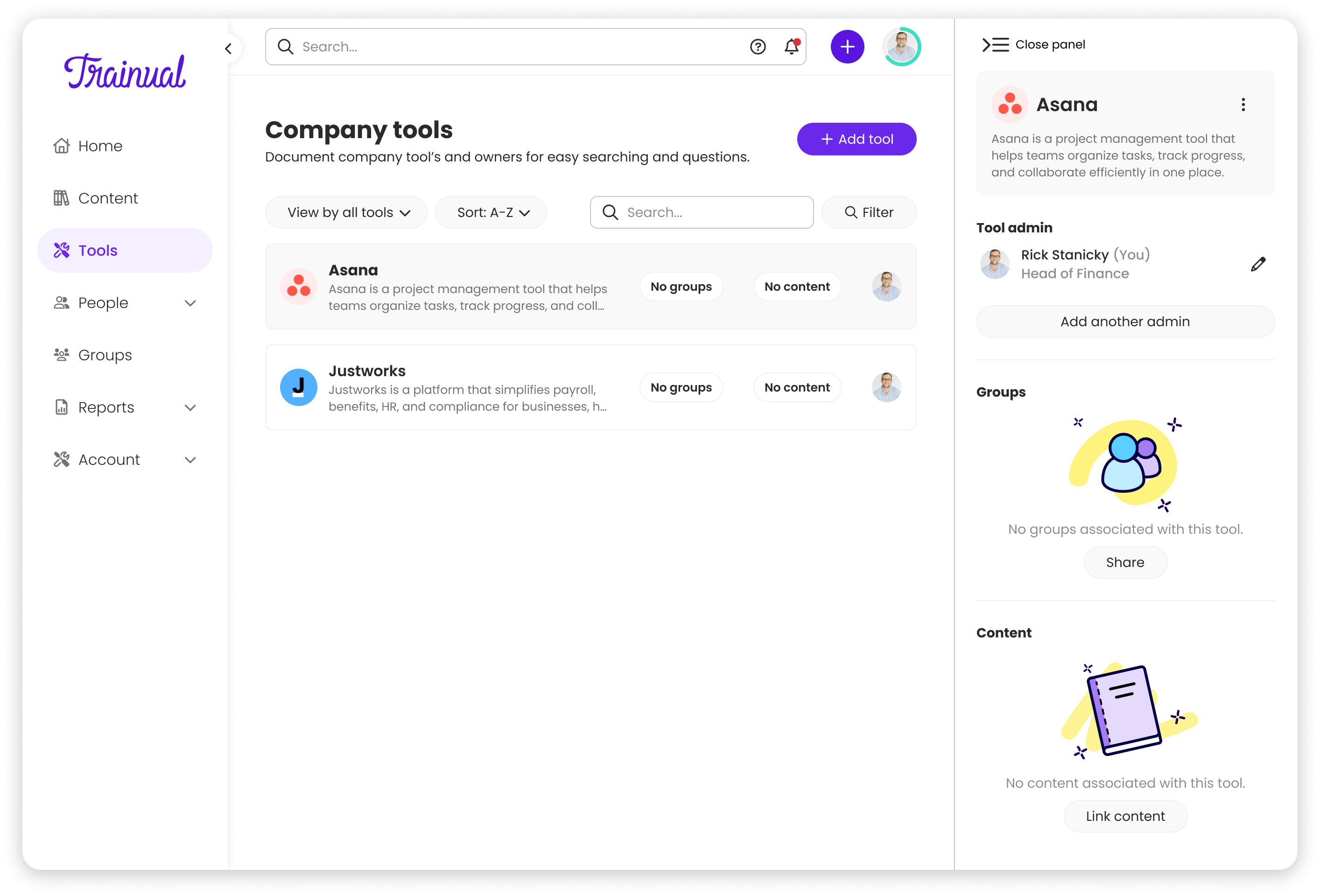Screen dimensions: 1320x896
Task: Open the Sort: A-Z dropdown
Action: coord(491,212)
